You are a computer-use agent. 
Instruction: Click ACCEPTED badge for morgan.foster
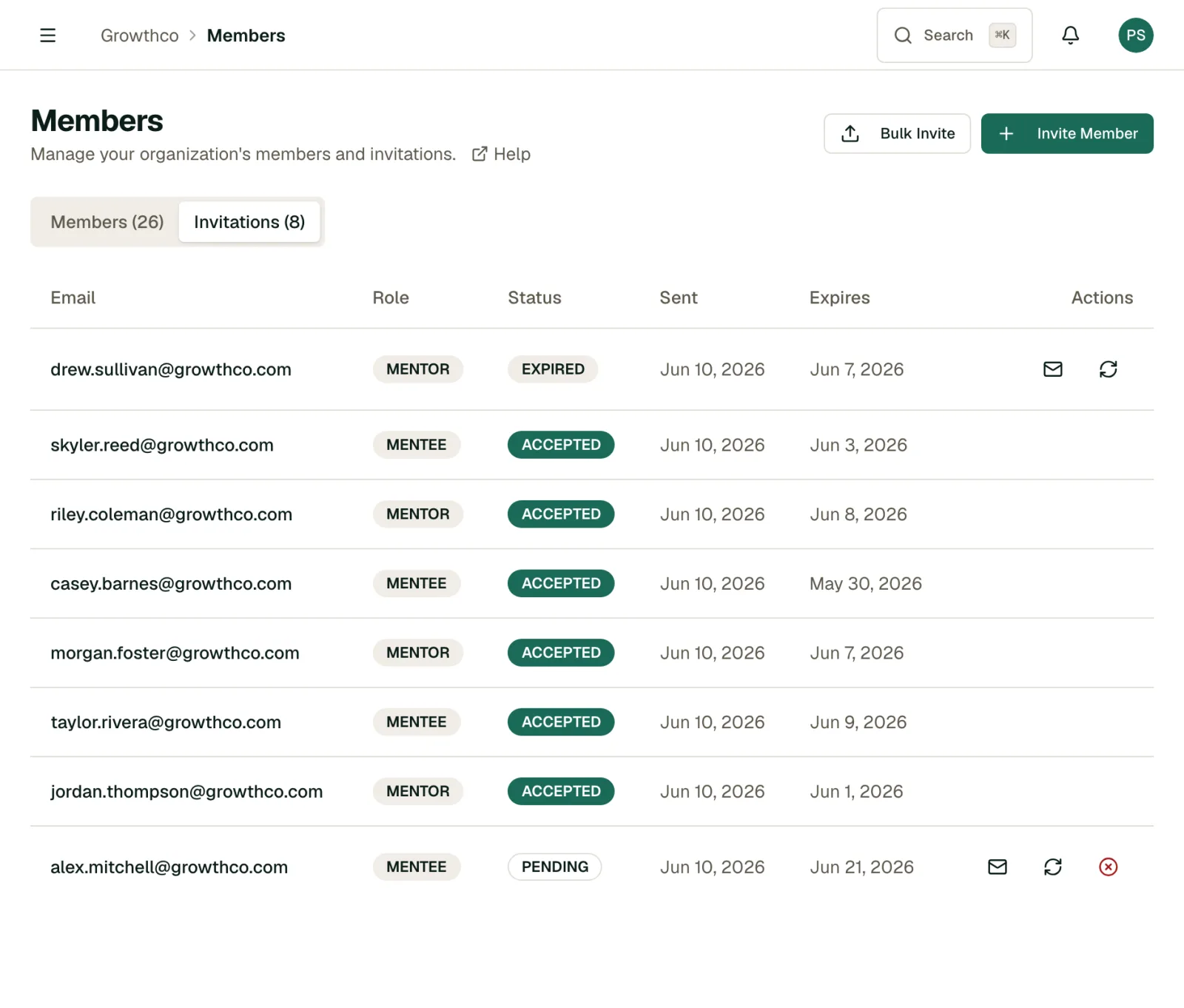tap(561, 653)
